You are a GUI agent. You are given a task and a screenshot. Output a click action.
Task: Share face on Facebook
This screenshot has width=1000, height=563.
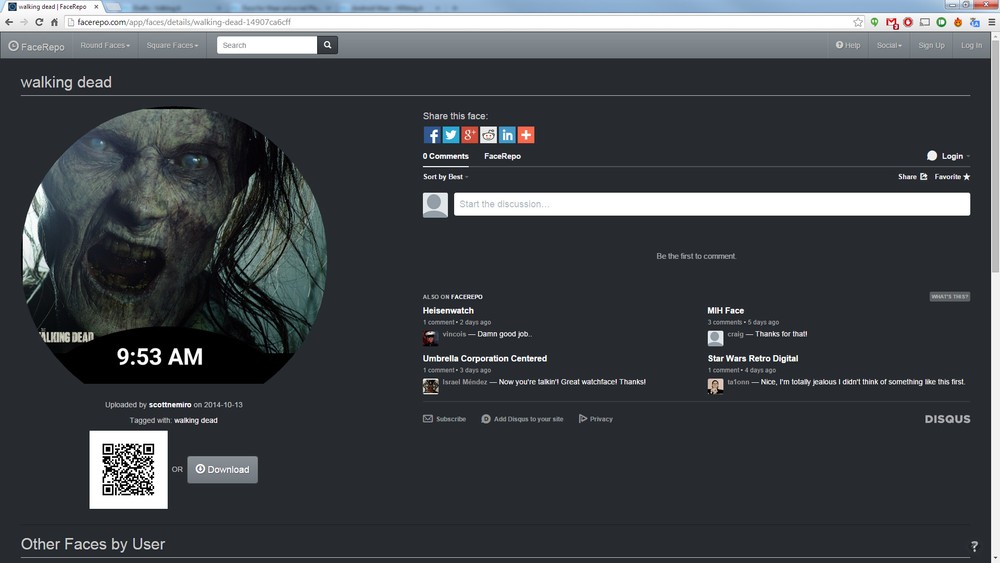tap(432, 135)
